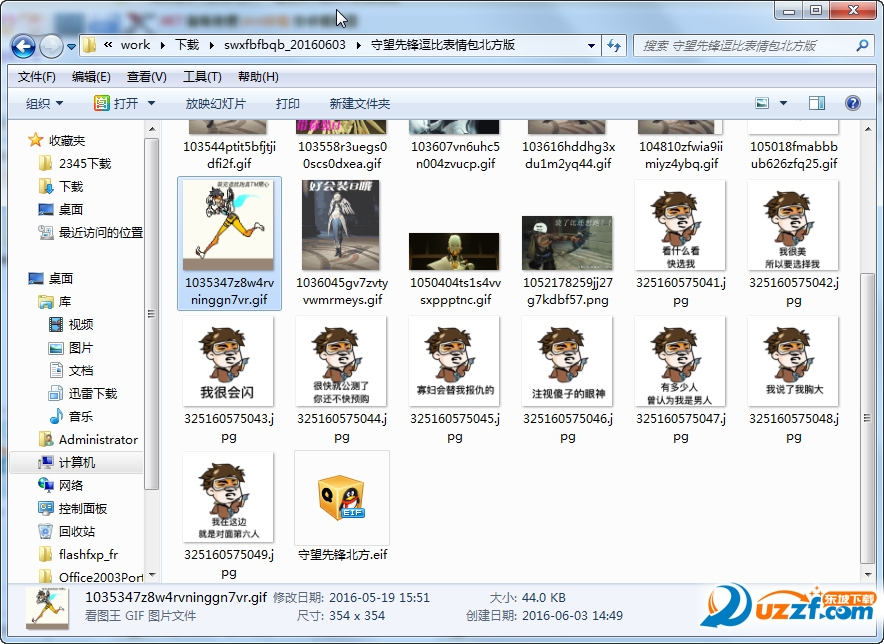The image size is (884, 644).
Task: Toggle the preview pane icon
Action: [816, 103]
